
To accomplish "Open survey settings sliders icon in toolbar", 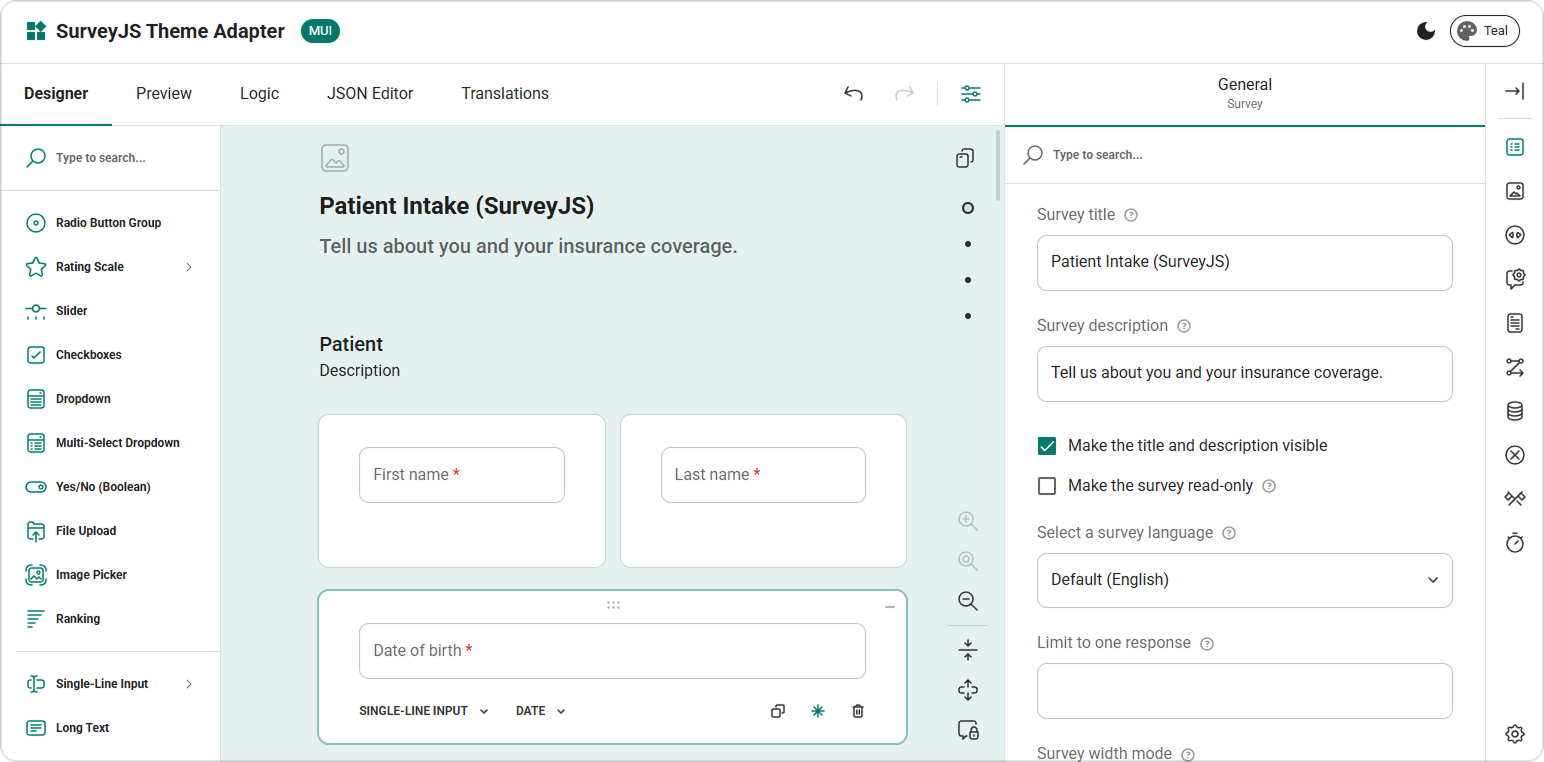I will [x=971, y=94].
